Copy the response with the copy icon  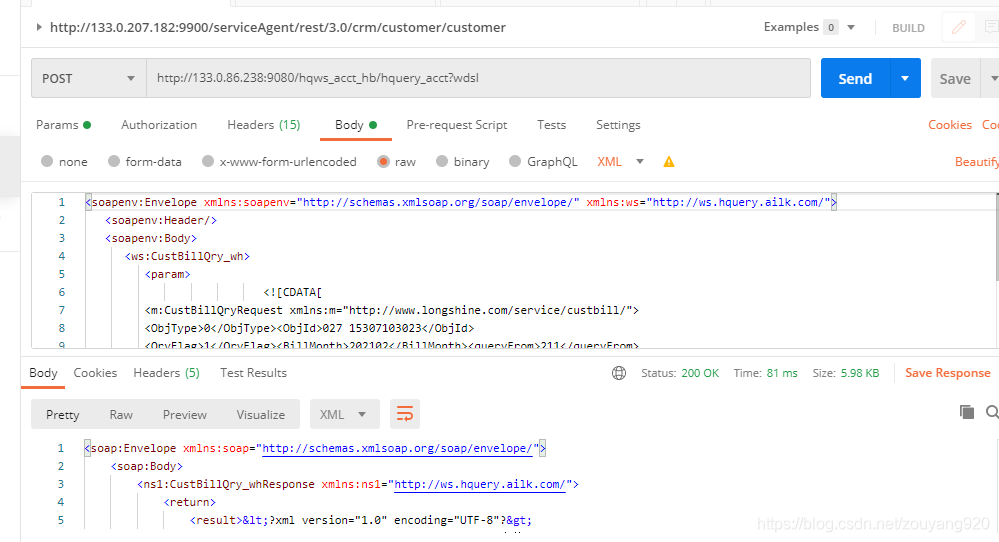[967, 412]
